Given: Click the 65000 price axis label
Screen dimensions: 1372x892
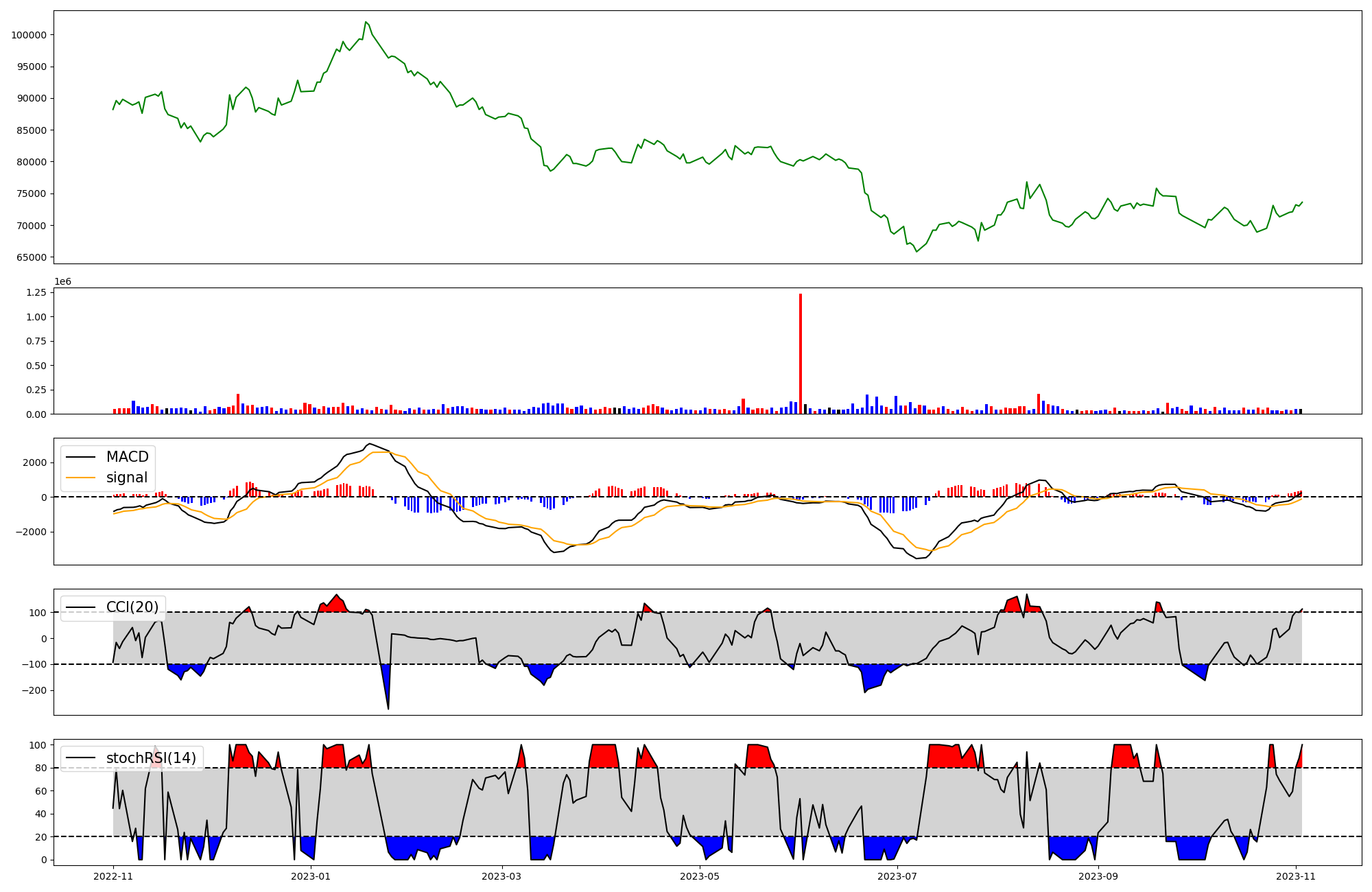Looking at the screenshot, I should [x=32, y=257].
